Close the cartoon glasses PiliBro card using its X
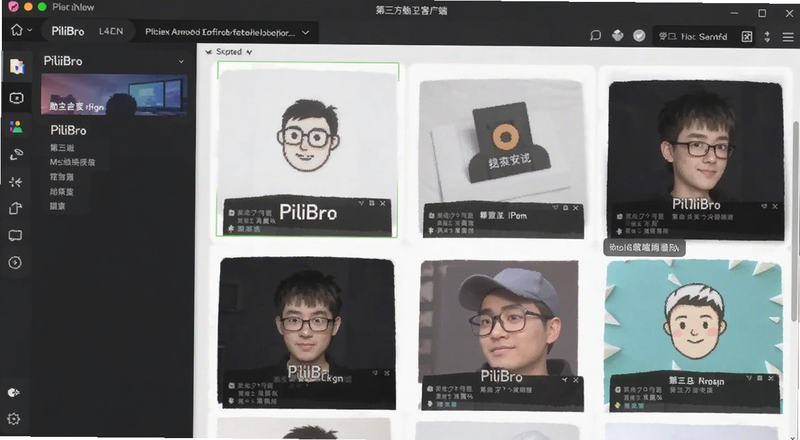Image resolution: width=800 pixels, height=440 pixels. coord(383,204)
